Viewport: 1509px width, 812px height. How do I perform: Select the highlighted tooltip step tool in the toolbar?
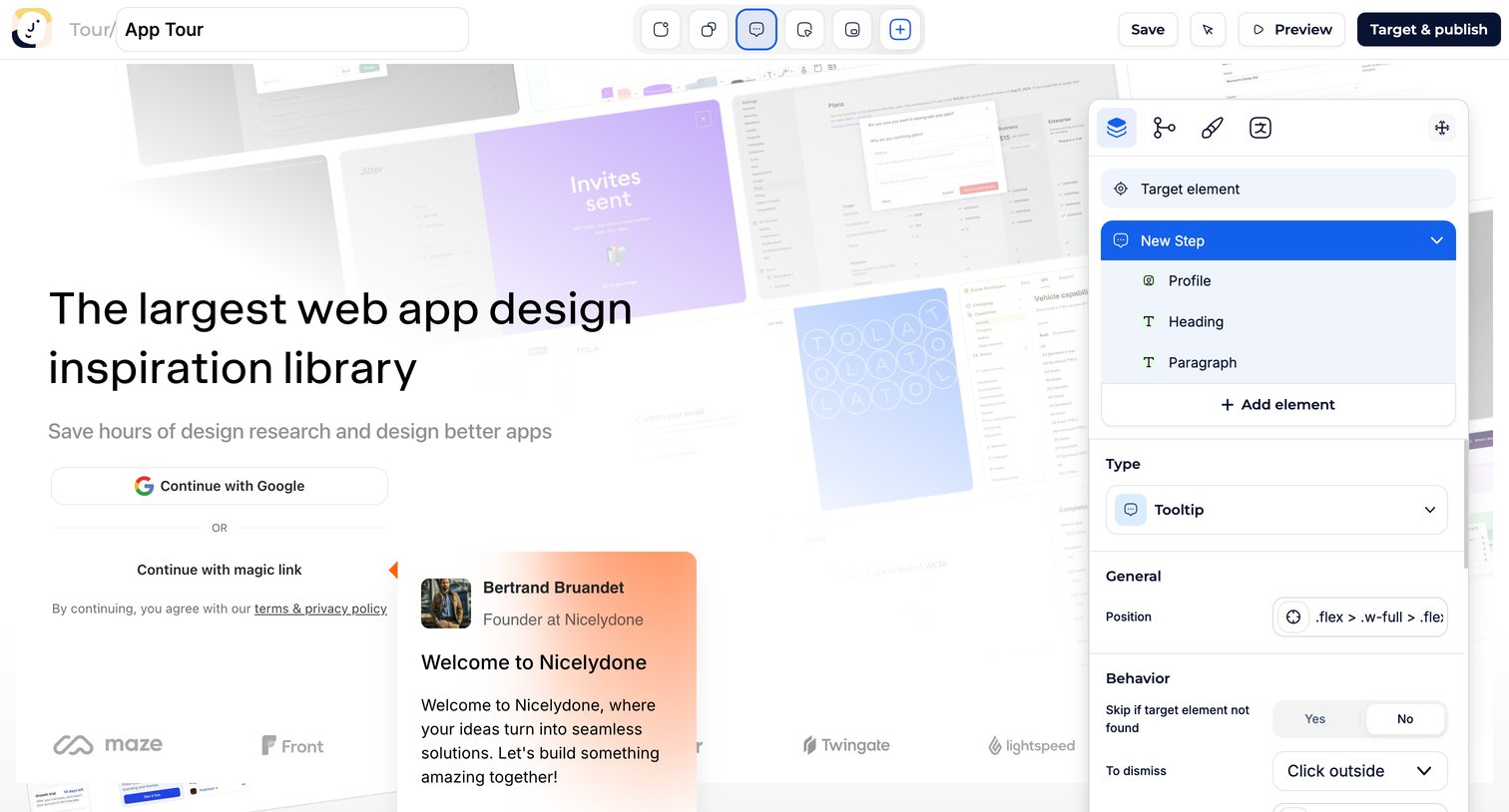tap(756, 30)
